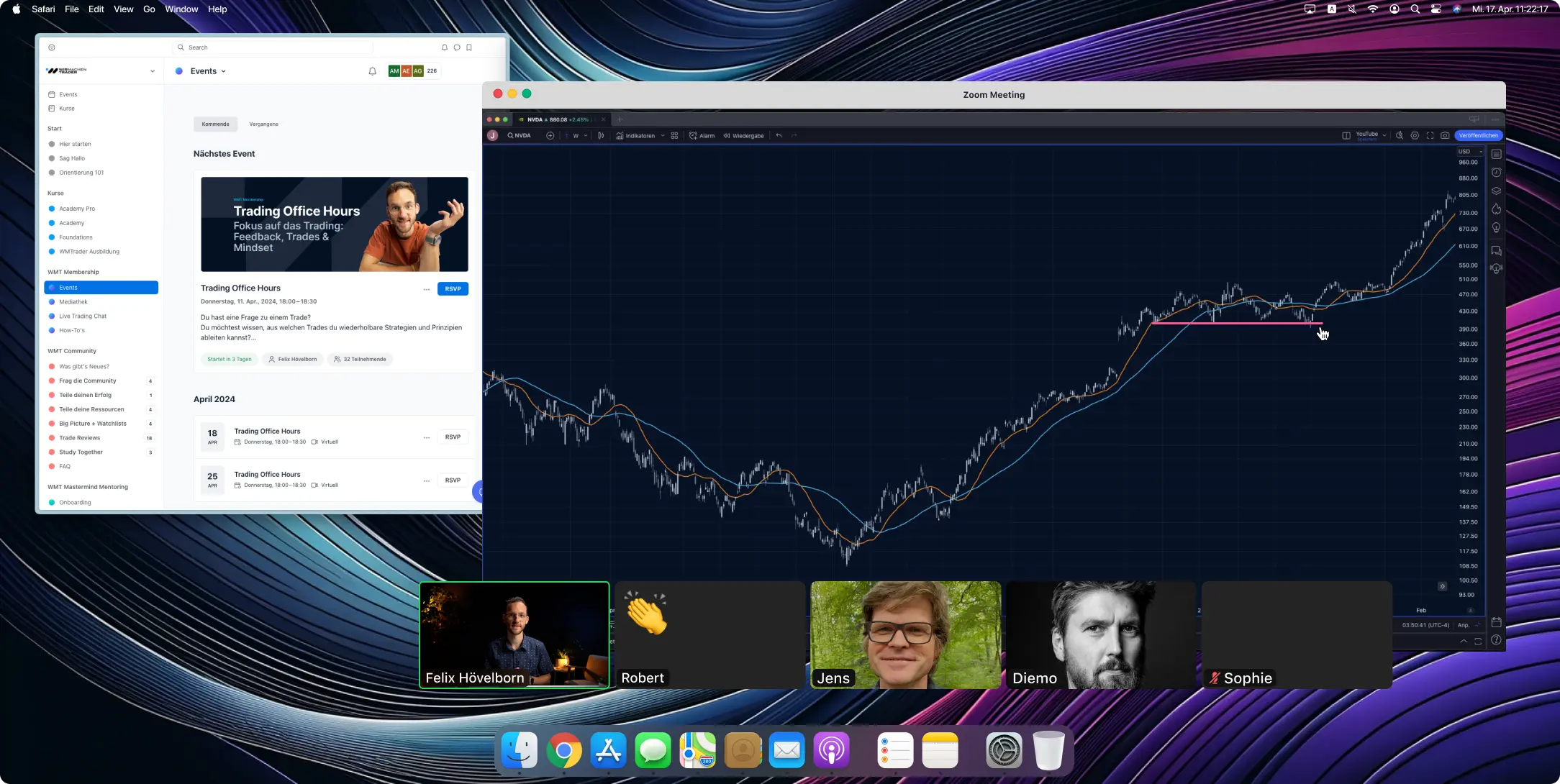Viewport: 1560px width, 784px height.
Task: Expand the WMT workspace switcher chevron
Action: pyautogui.click(x=153, y=71)
